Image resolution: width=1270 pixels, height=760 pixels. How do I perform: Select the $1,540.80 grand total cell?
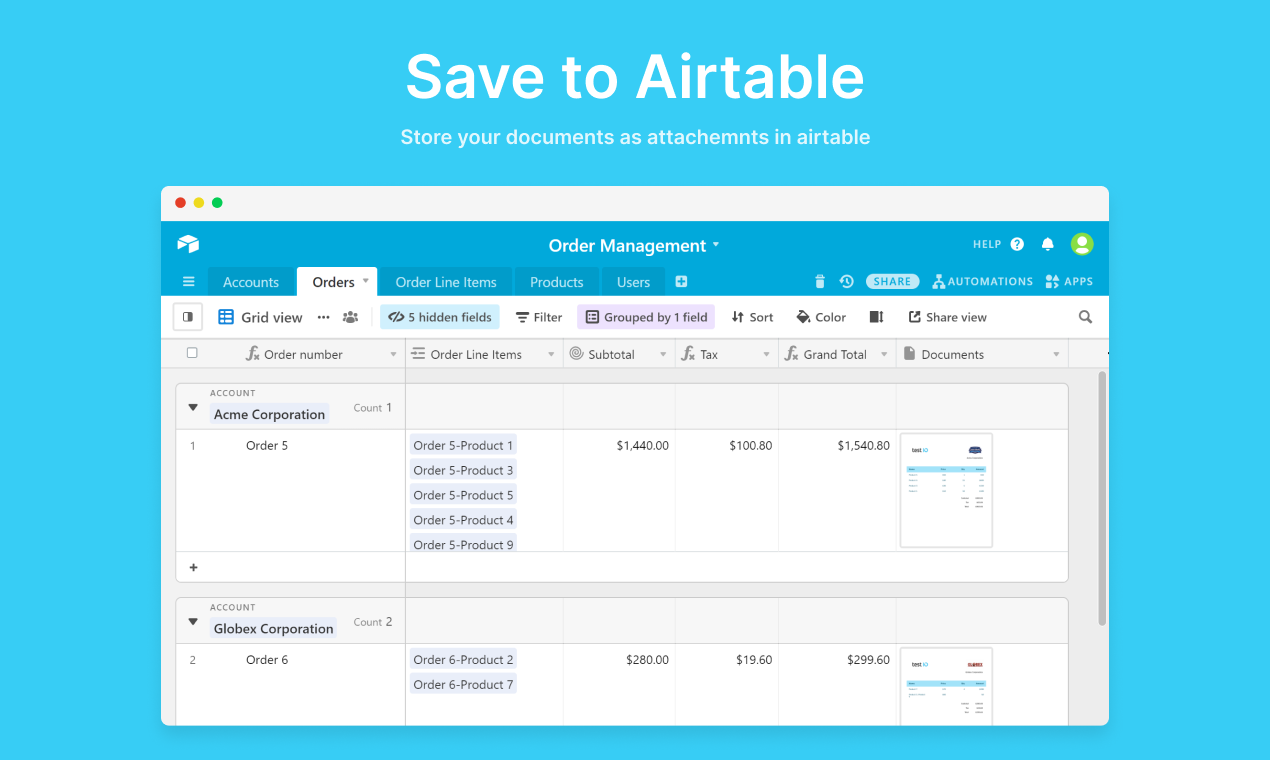837,490
